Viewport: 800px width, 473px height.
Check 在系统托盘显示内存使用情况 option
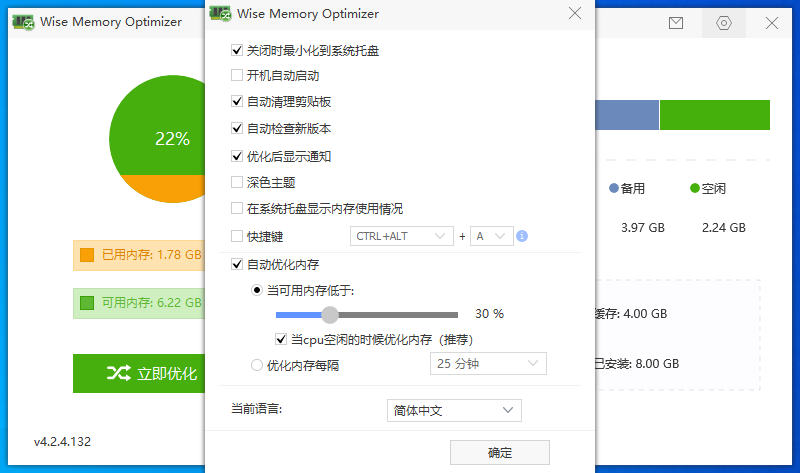(237, 208)
